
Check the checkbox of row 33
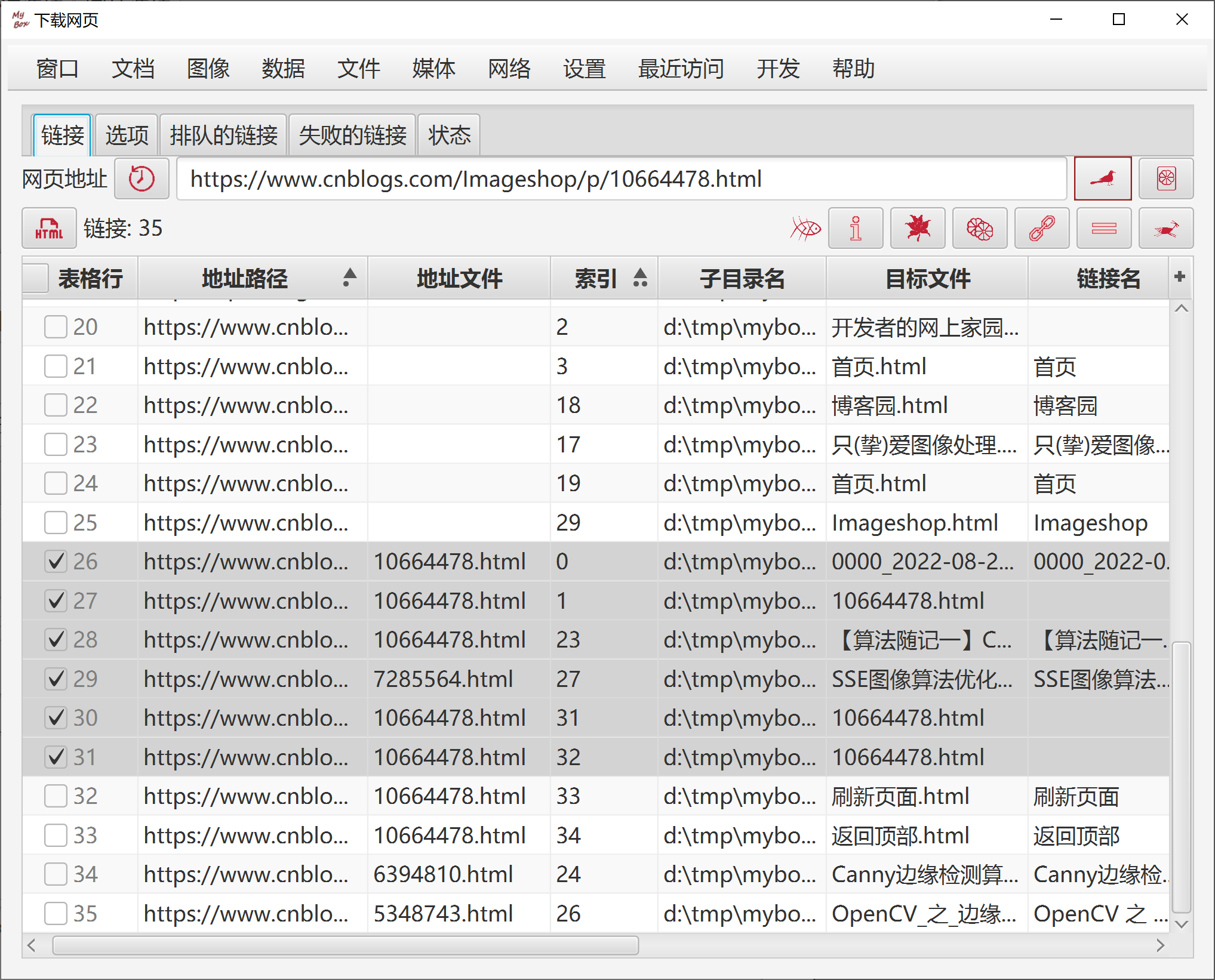tap(56, 836)
